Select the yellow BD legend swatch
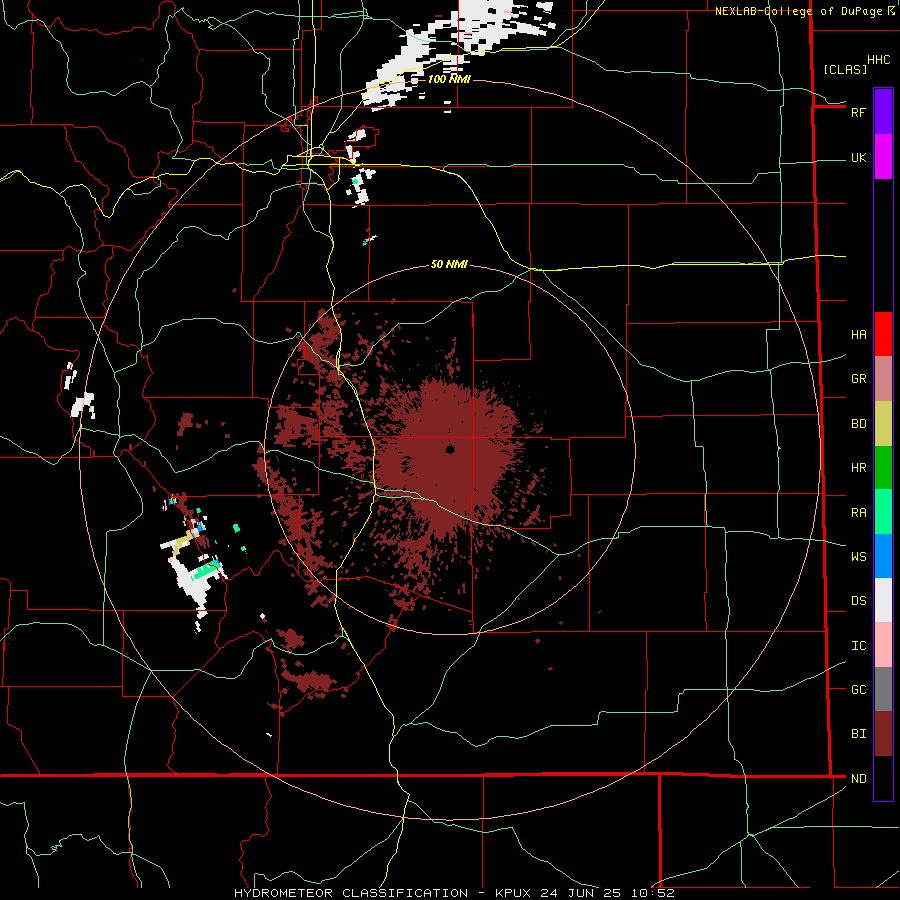Screen dimensions: 900x900 pos(883,424)
